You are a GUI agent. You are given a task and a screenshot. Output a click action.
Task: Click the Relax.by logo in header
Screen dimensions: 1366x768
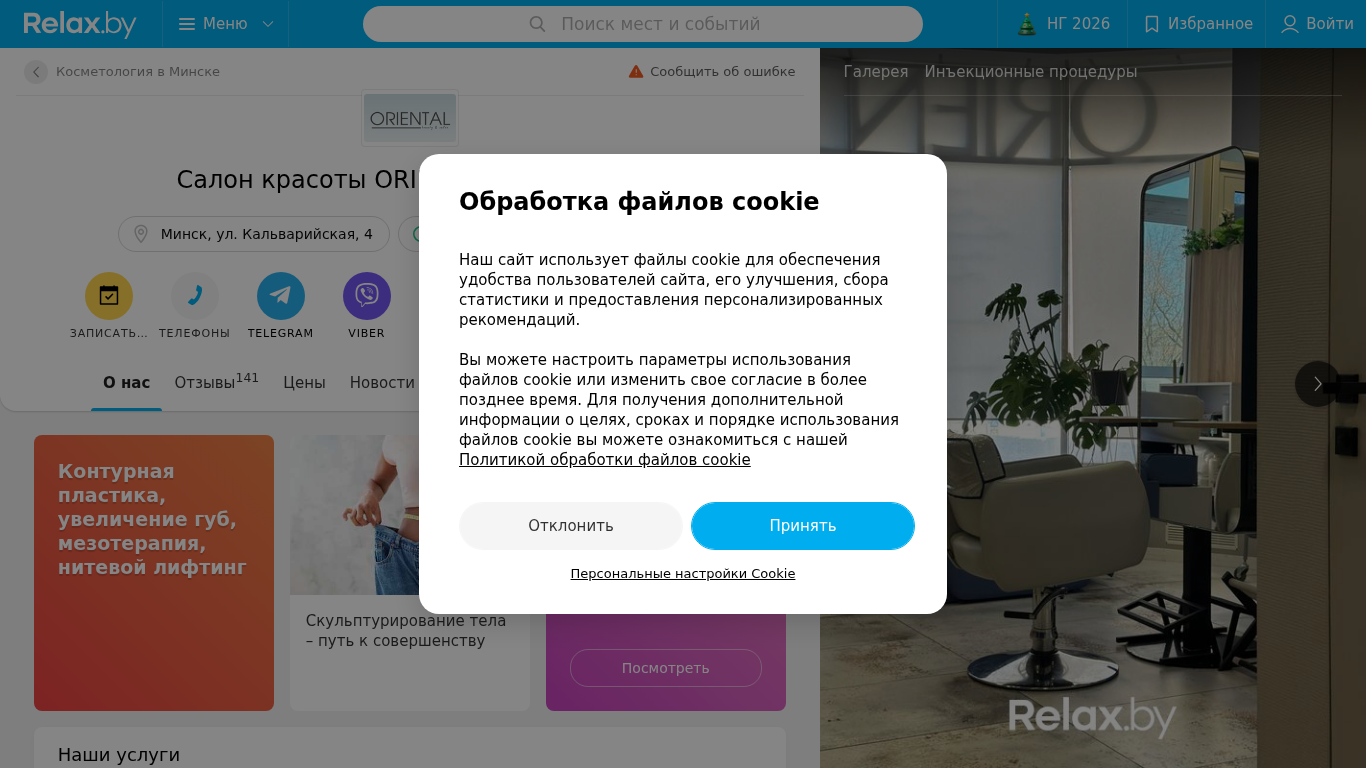[x=80, y=24]
